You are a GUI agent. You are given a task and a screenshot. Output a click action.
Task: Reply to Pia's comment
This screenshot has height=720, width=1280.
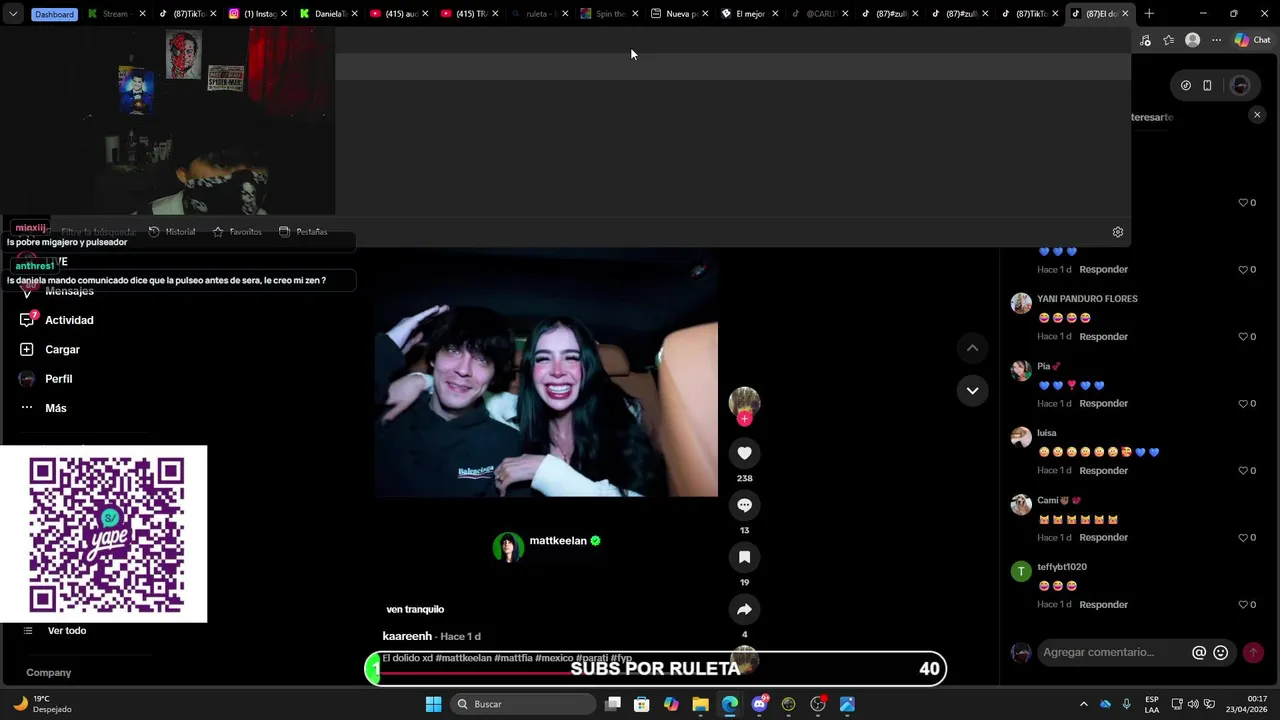1103,404
